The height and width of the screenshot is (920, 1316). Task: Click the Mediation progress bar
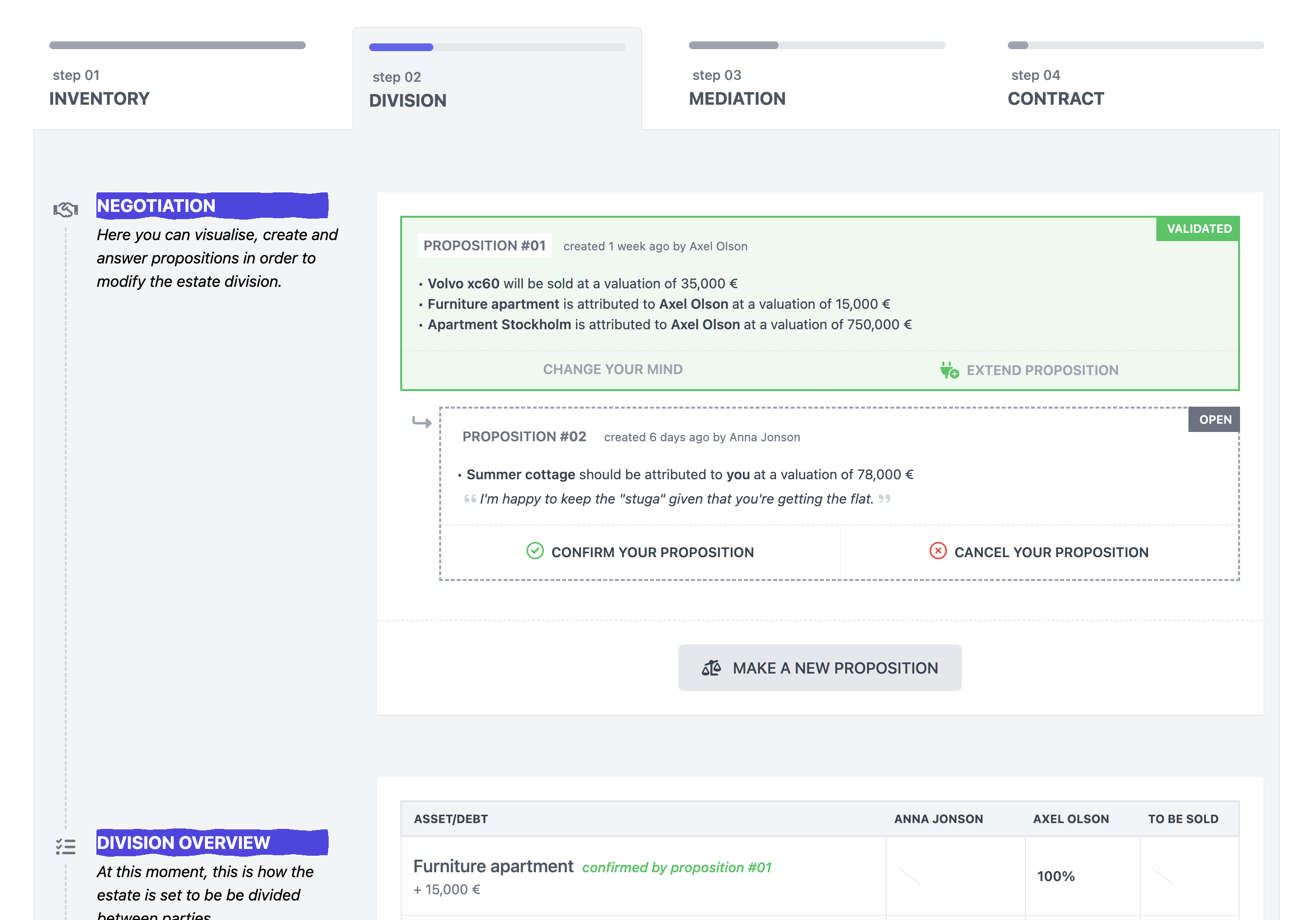pos(817,45)
